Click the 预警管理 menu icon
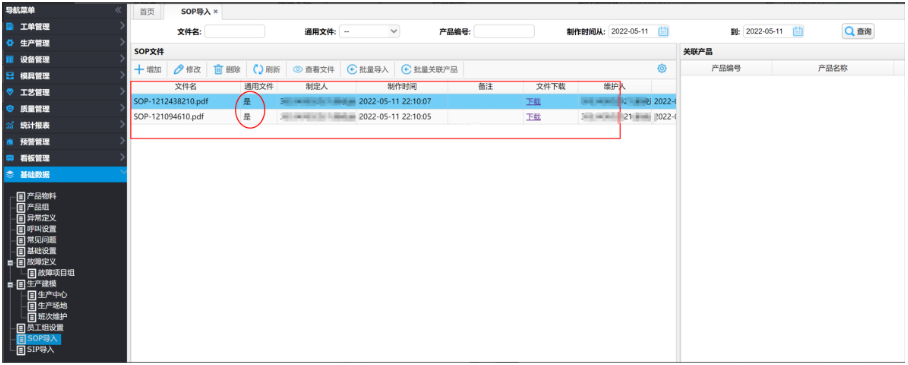Image resolution: width=908 pixels, height=365 pixels. pyautogui.click(x=10, y=141)
